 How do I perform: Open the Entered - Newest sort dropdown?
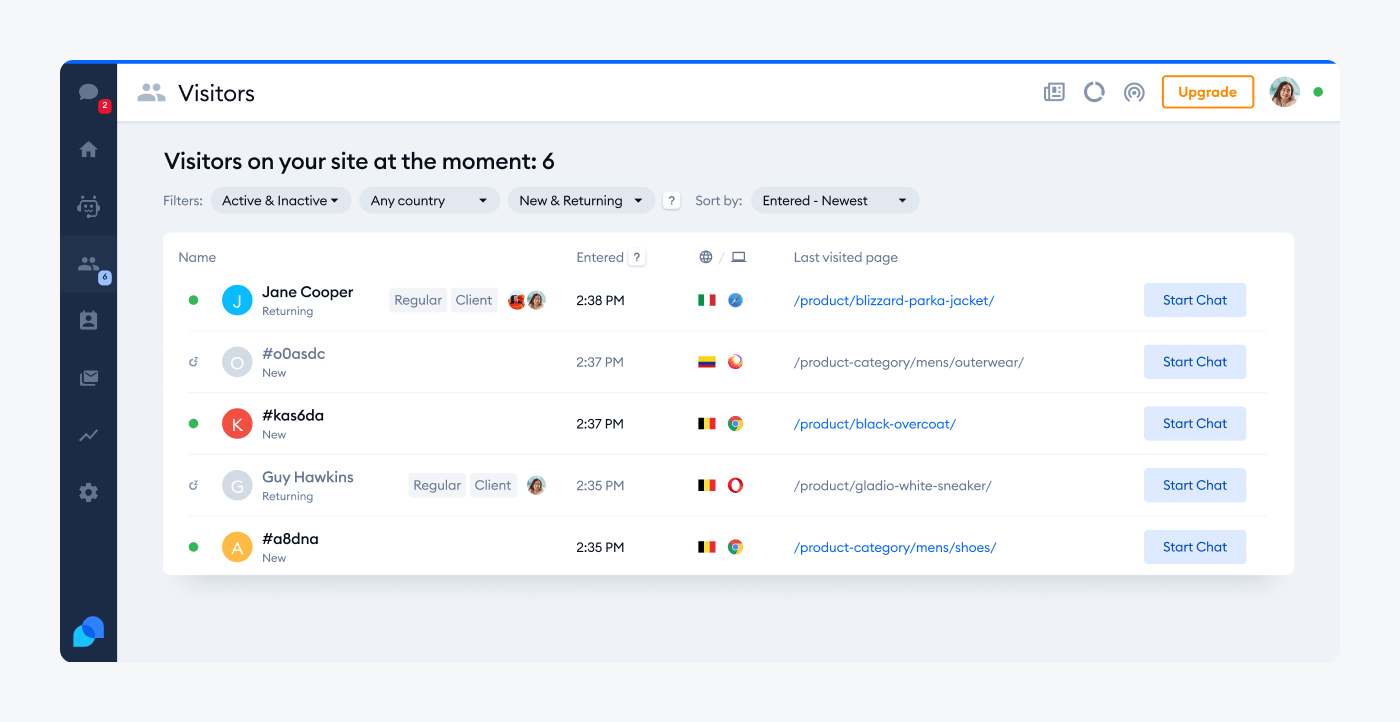pos(834,200)
